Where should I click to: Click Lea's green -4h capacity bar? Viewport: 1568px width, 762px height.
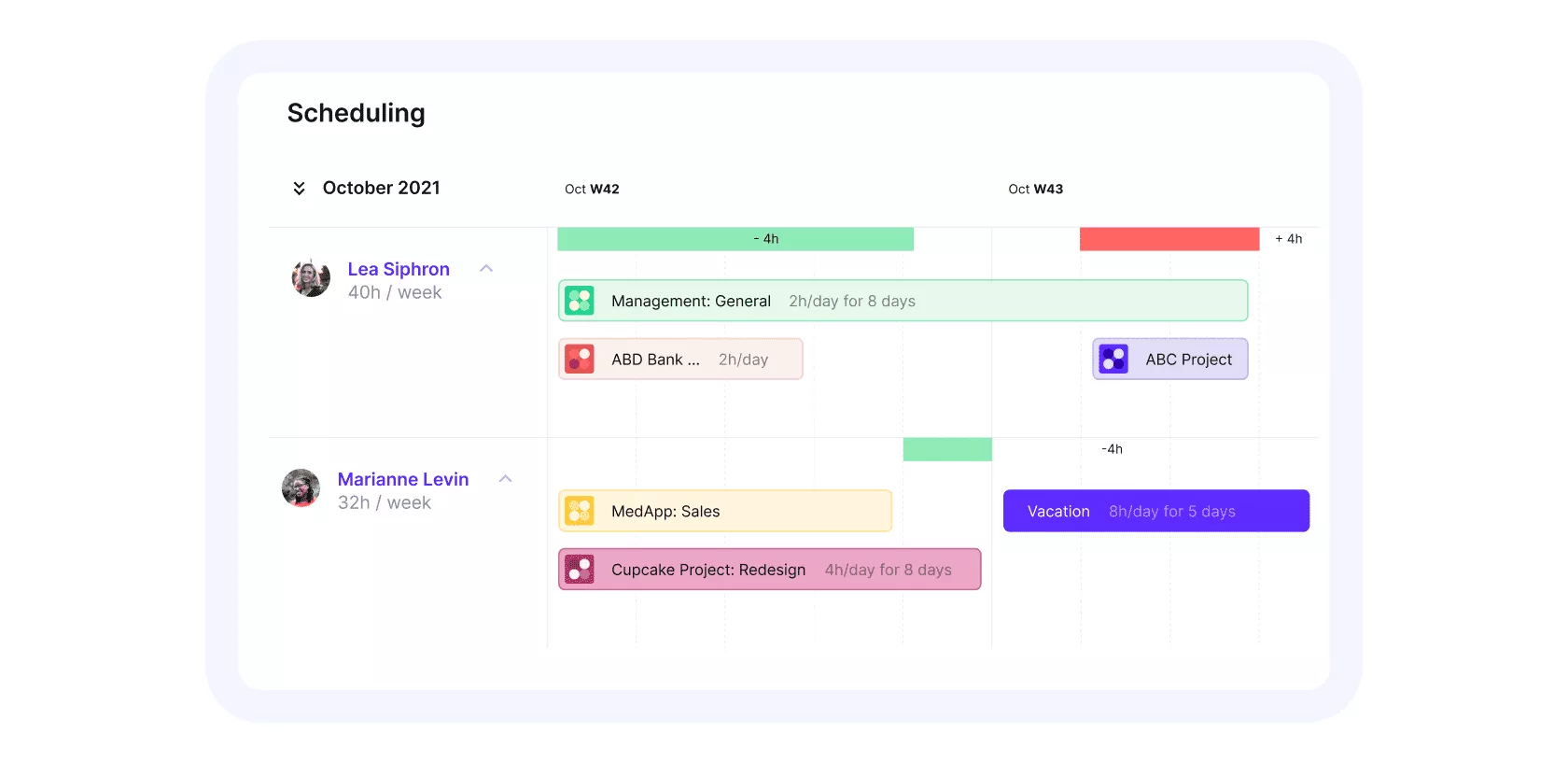click(735, 239)
